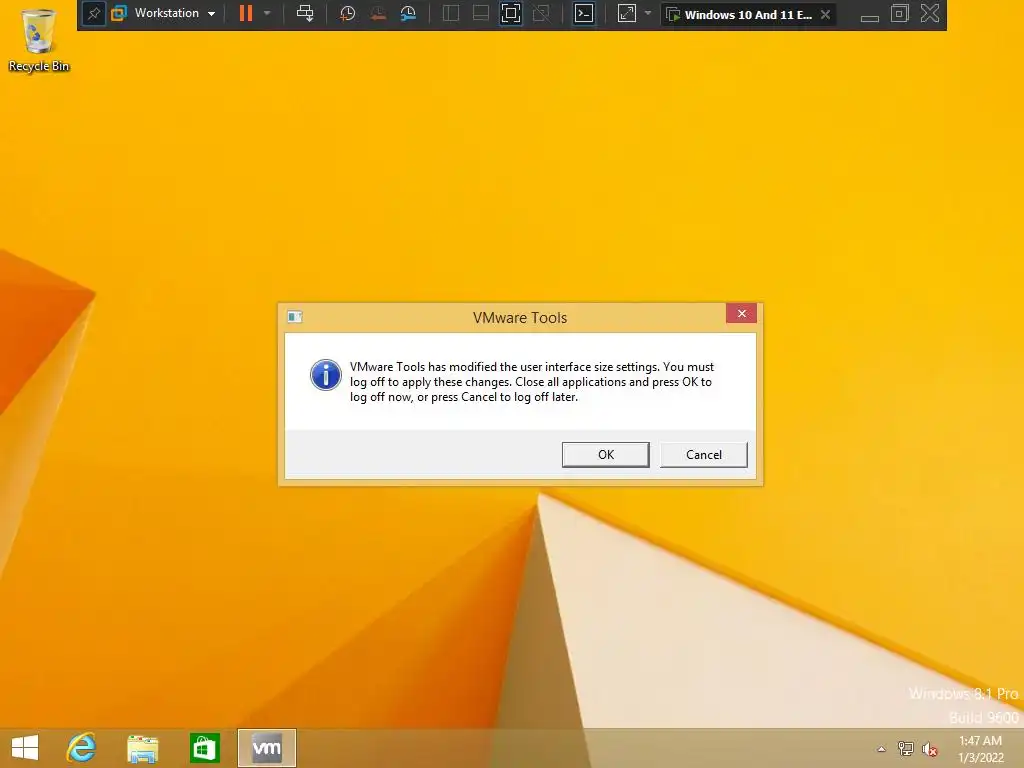
Task: Toggle the thumbnail bar view icon
Action: click(481, 13)
